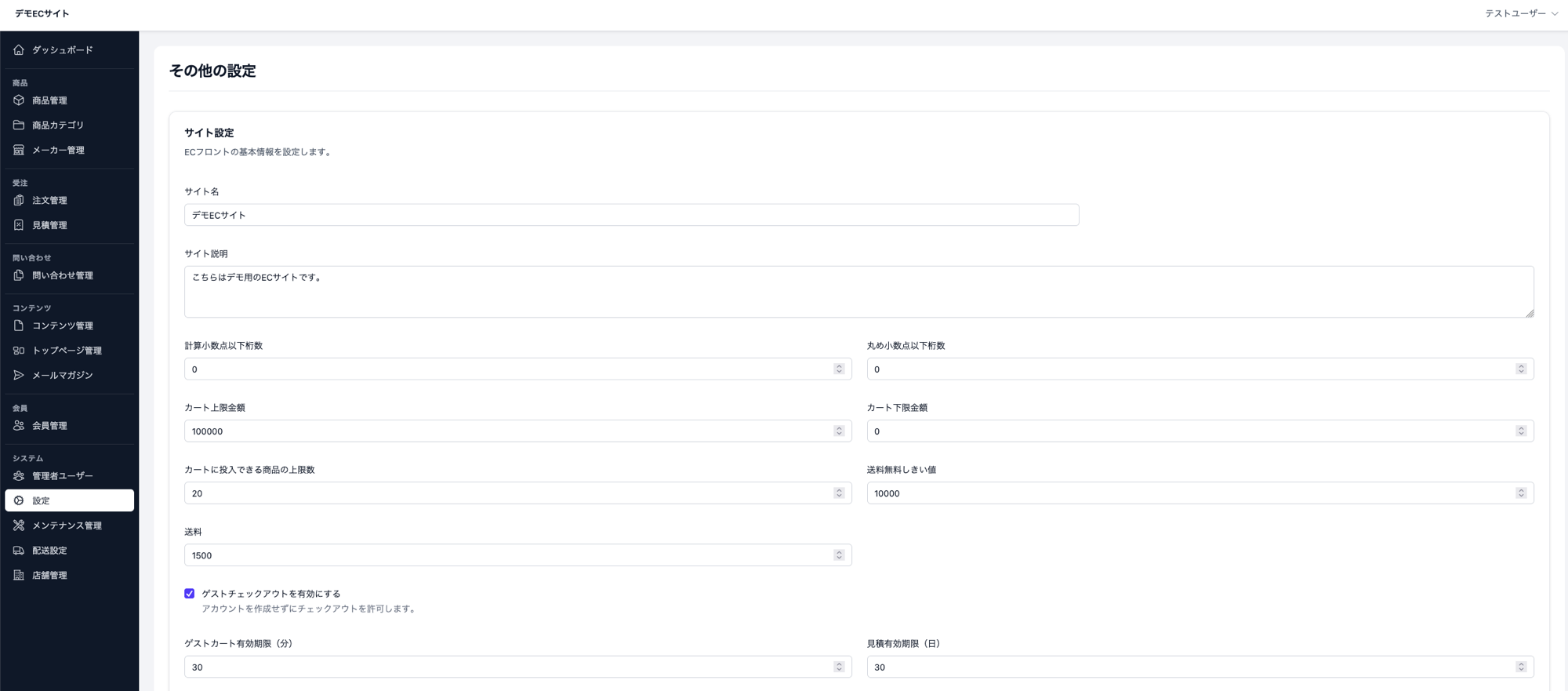Click the 計算小数点以下桁数 stepper arrows
The height and width of the screenshot is (691, 1568).
coord(839,369)
